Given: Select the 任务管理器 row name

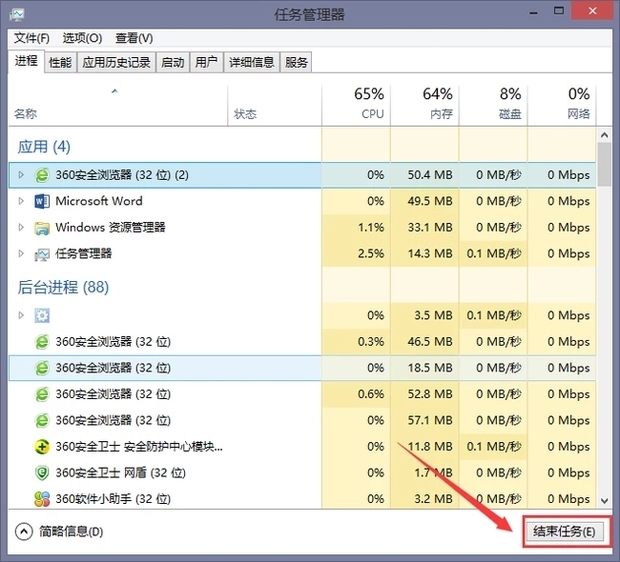Looking at the screenshot, I should (x=83, y=254).
